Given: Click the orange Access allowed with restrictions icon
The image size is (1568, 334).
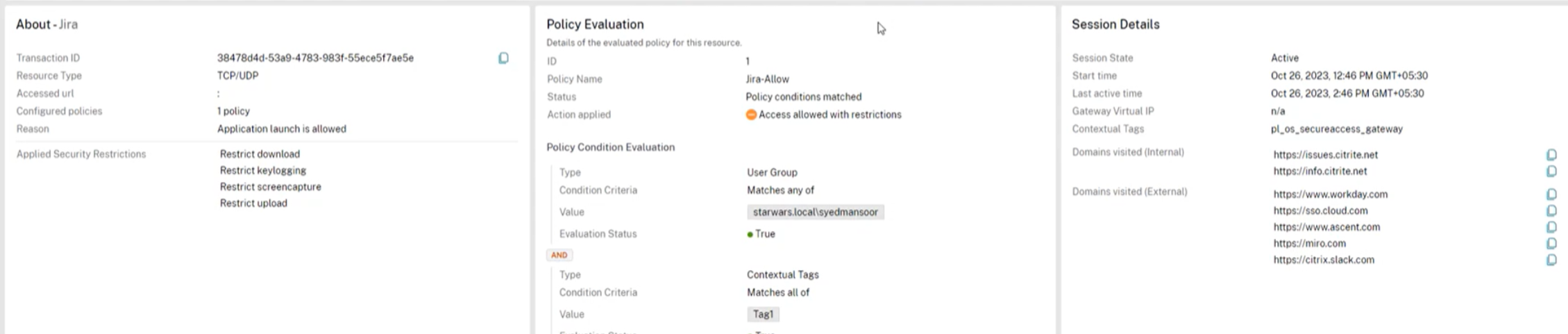Looking at the screenshot, I should coord(751,115).
